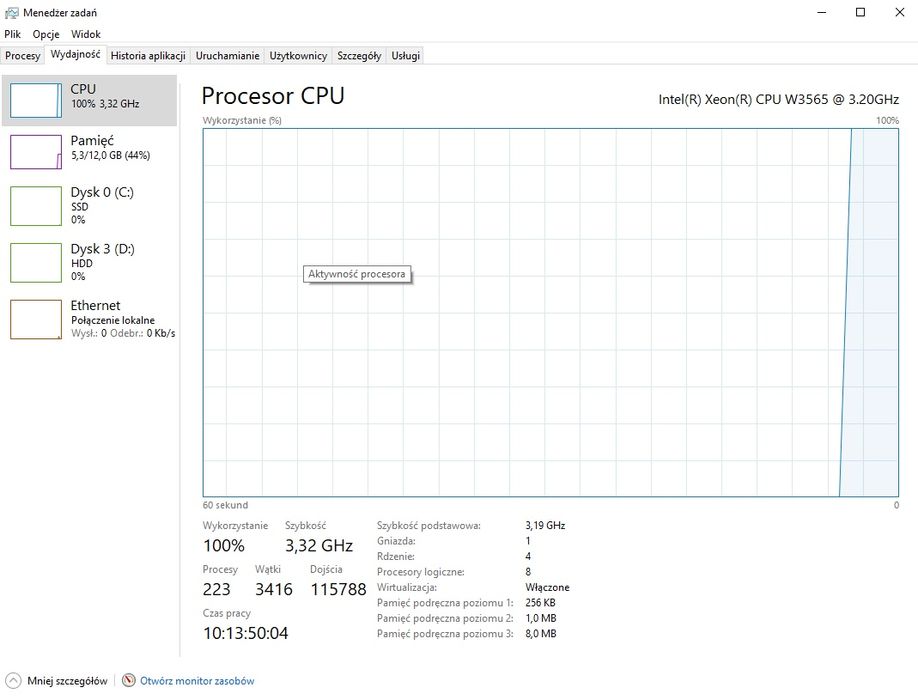Open the Opcje menu

[46, 34]
